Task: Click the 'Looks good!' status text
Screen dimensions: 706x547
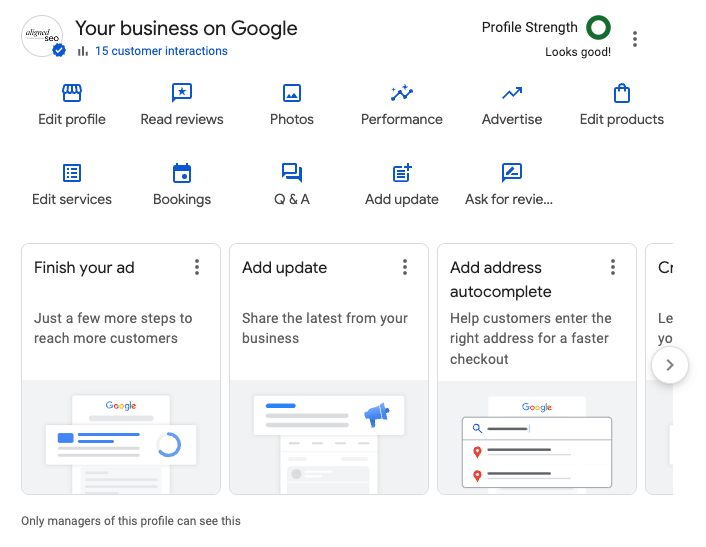Action: [578, 52]
